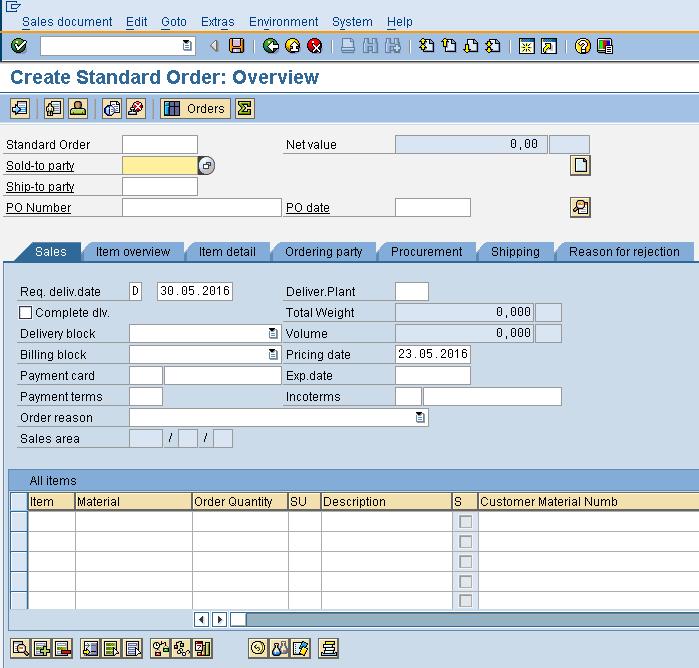Toggle the S checkbox in third item row
Image resolution: width=699 pixels, height=668 pixels.
(465, 561)
